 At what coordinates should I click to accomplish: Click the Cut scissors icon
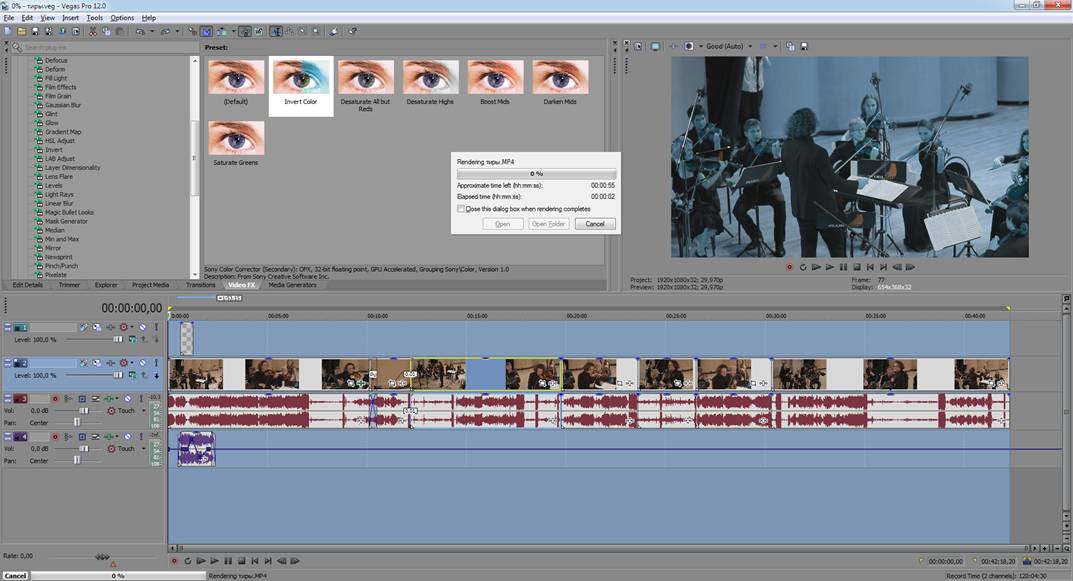point(93,31)
